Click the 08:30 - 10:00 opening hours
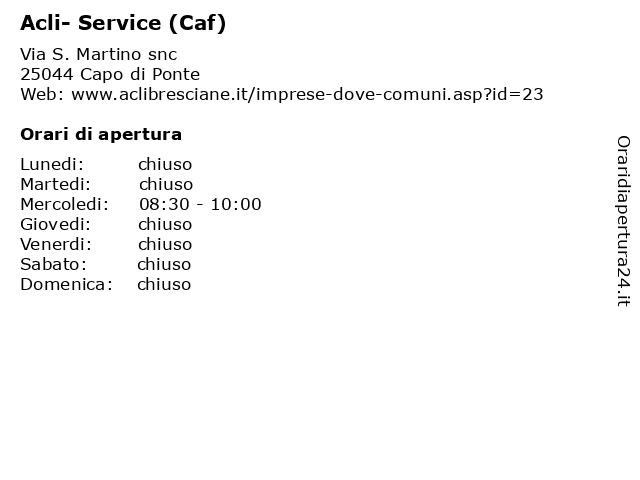 (200, 204)
